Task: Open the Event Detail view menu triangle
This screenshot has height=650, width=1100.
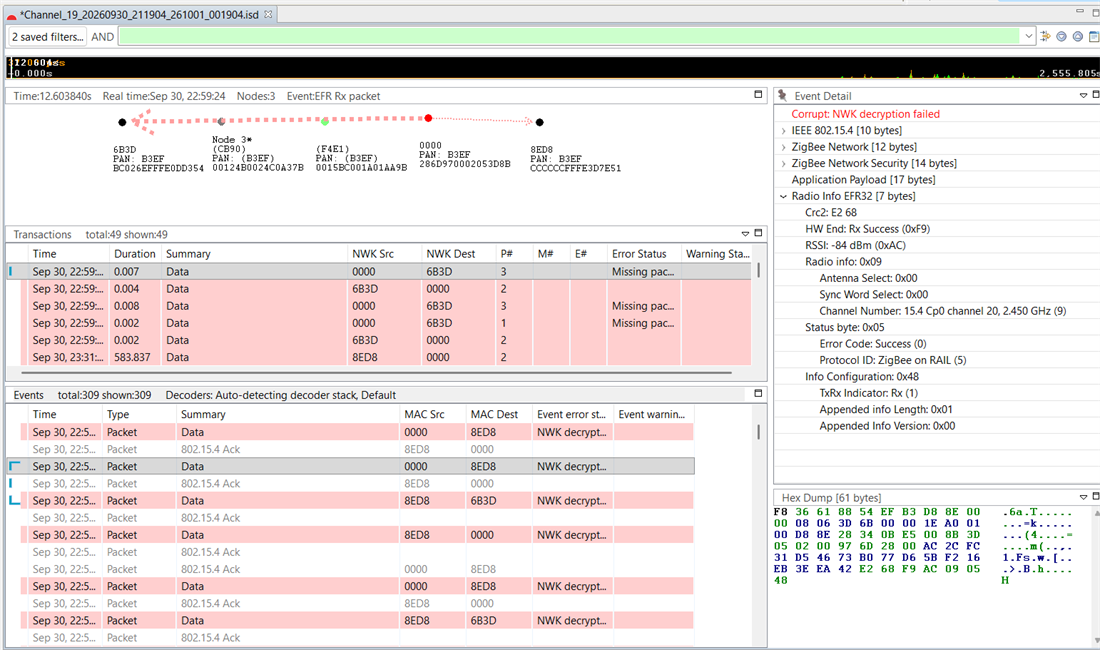Action: point(1083,95)
